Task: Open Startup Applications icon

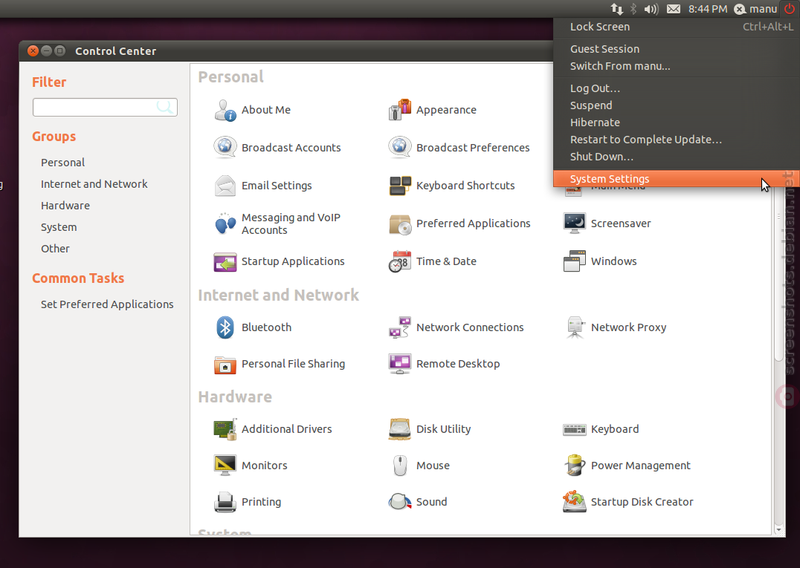Action: point(225,261)
